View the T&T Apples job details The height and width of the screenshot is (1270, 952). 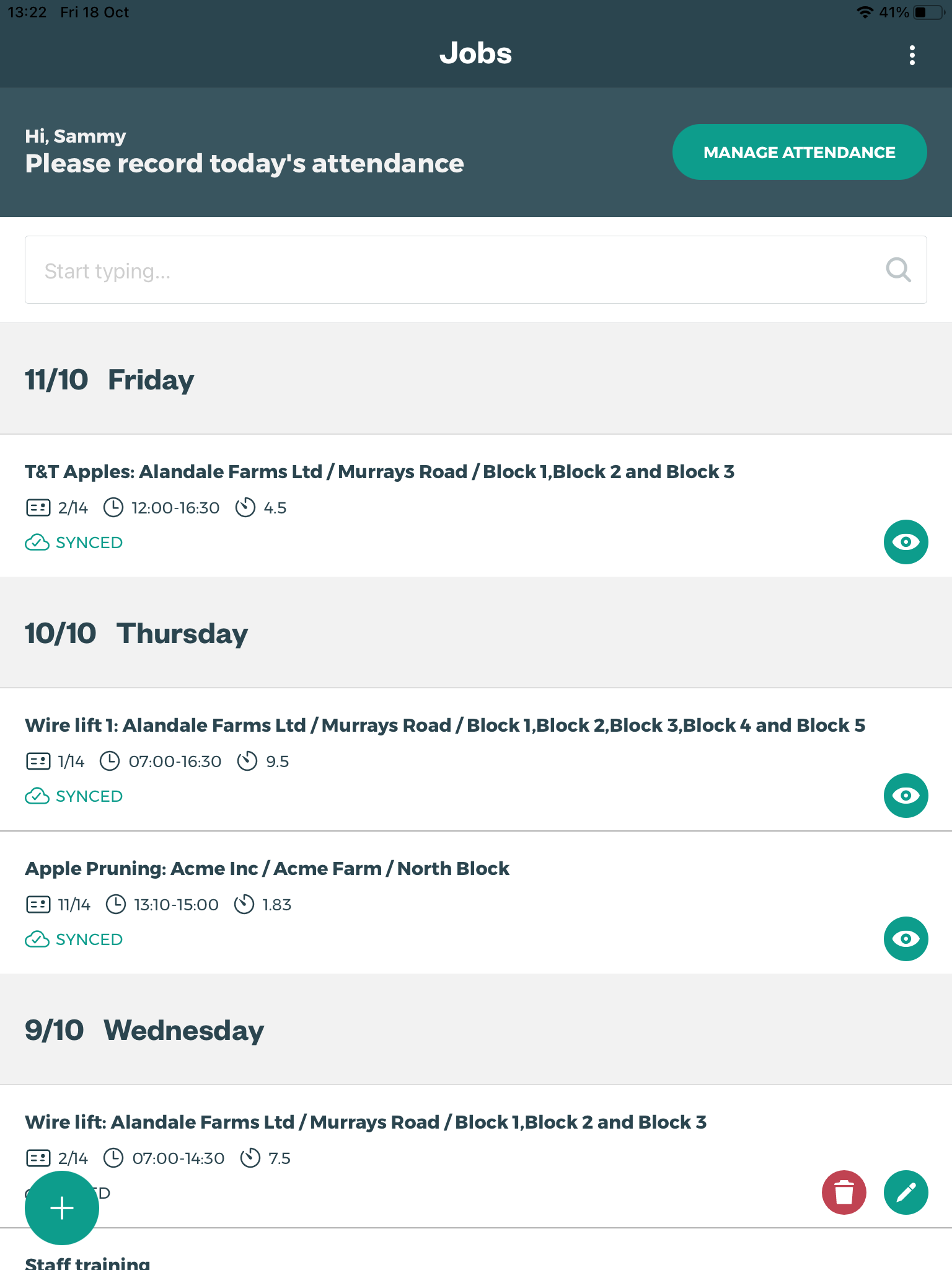pyautogui.click(x=906, y=542)
